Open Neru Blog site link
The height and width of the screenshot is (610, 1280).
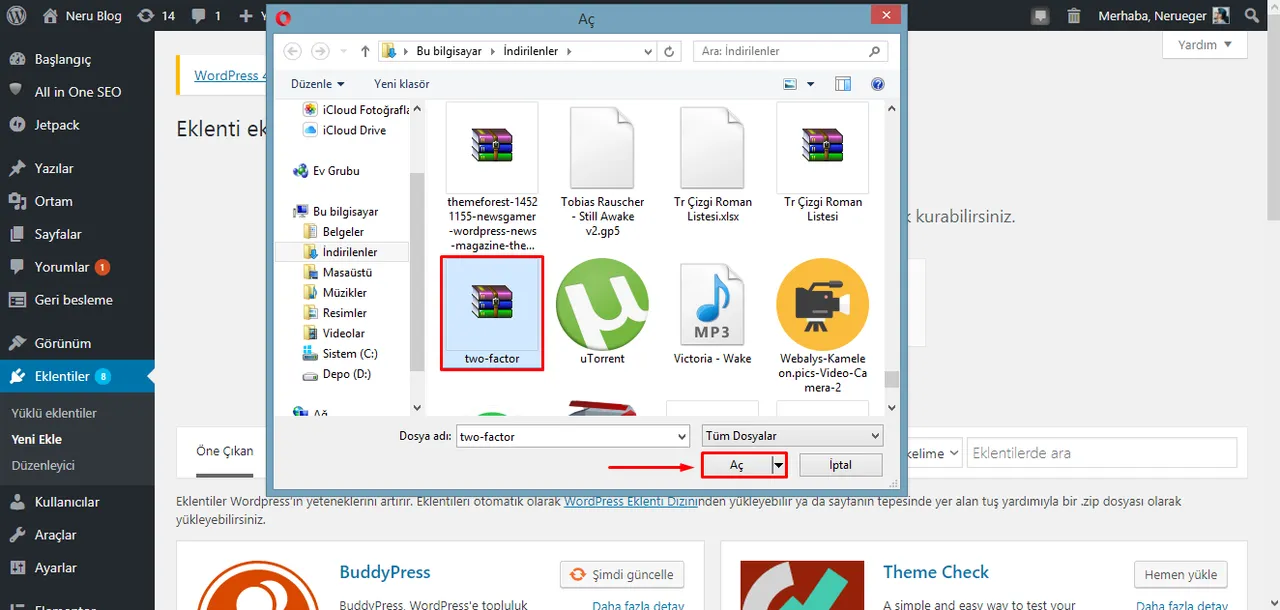[x=82, y=16]
